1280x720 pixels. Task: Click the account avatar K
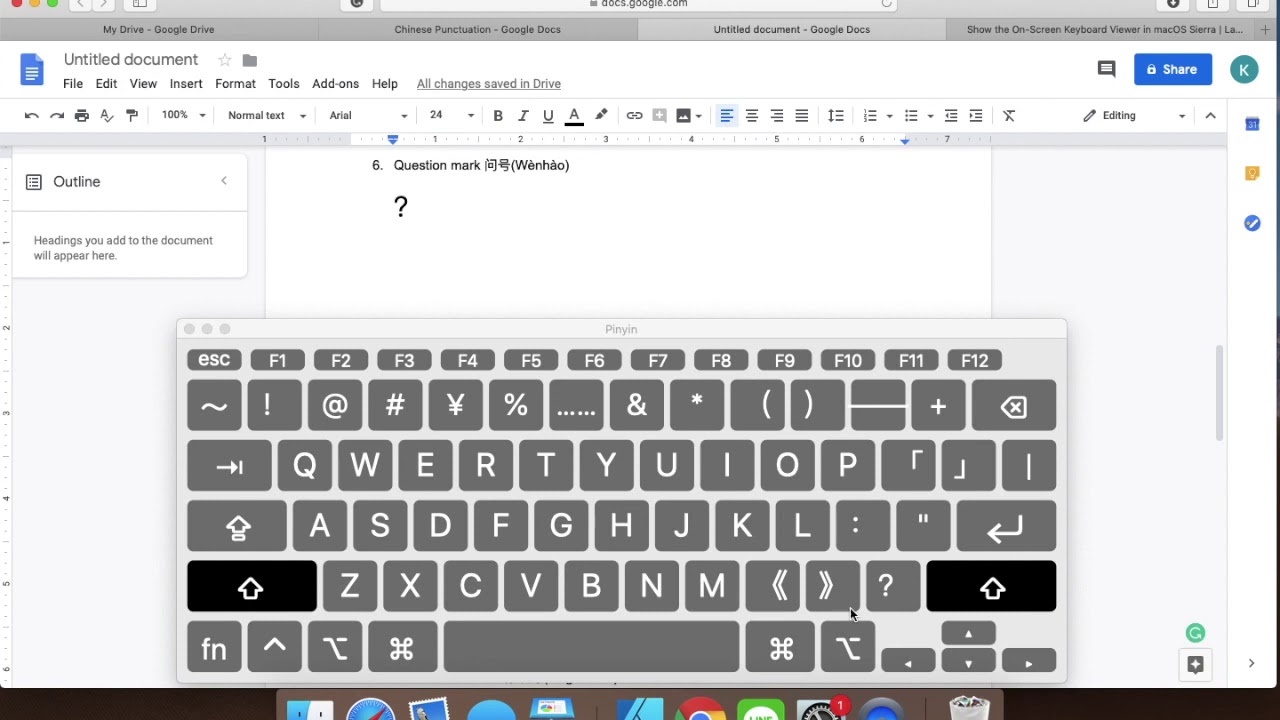tap(1244, 69)
